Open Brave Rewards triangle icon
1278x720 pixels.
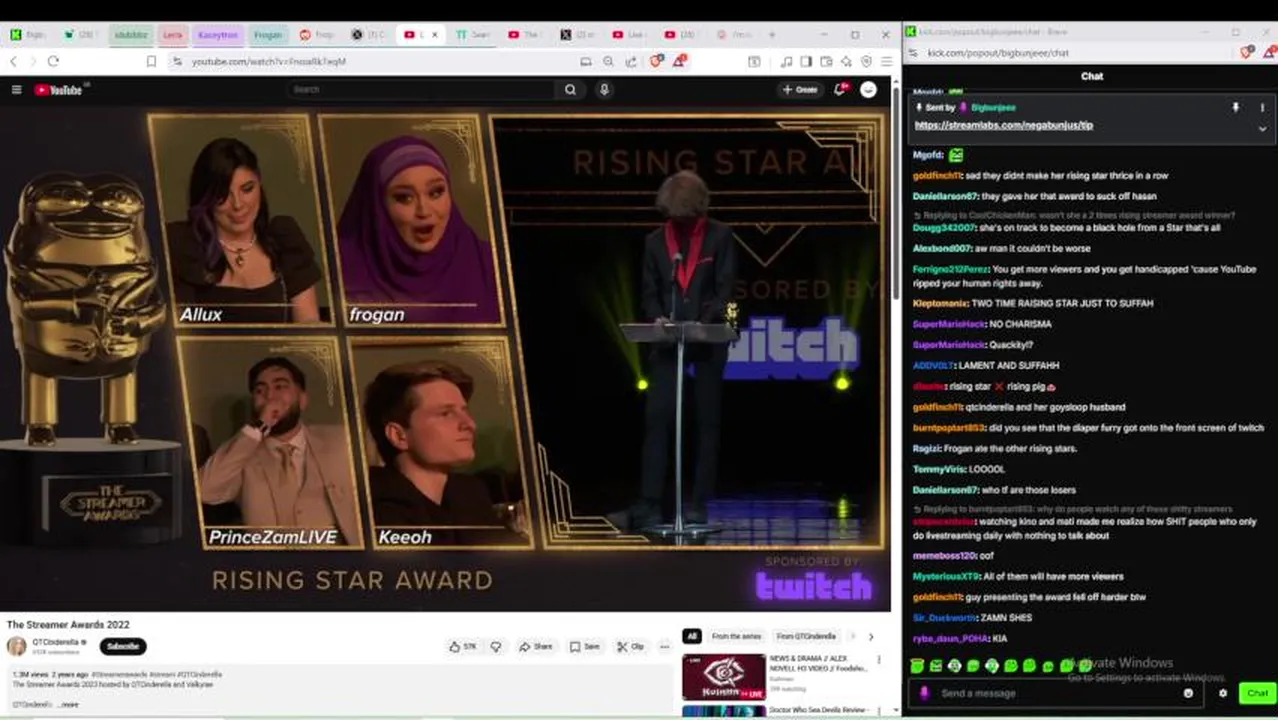(679, 62)
